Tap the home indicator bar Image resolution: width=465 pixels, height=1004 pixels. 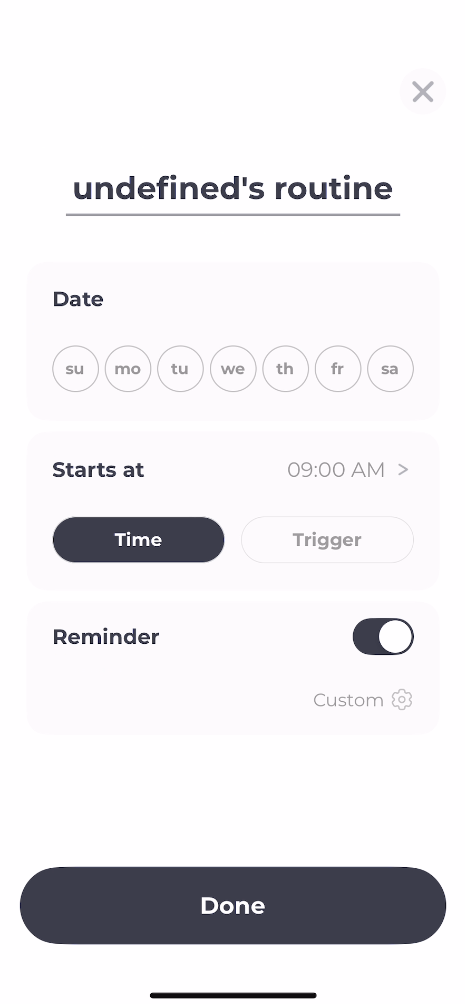coord(232,995)
